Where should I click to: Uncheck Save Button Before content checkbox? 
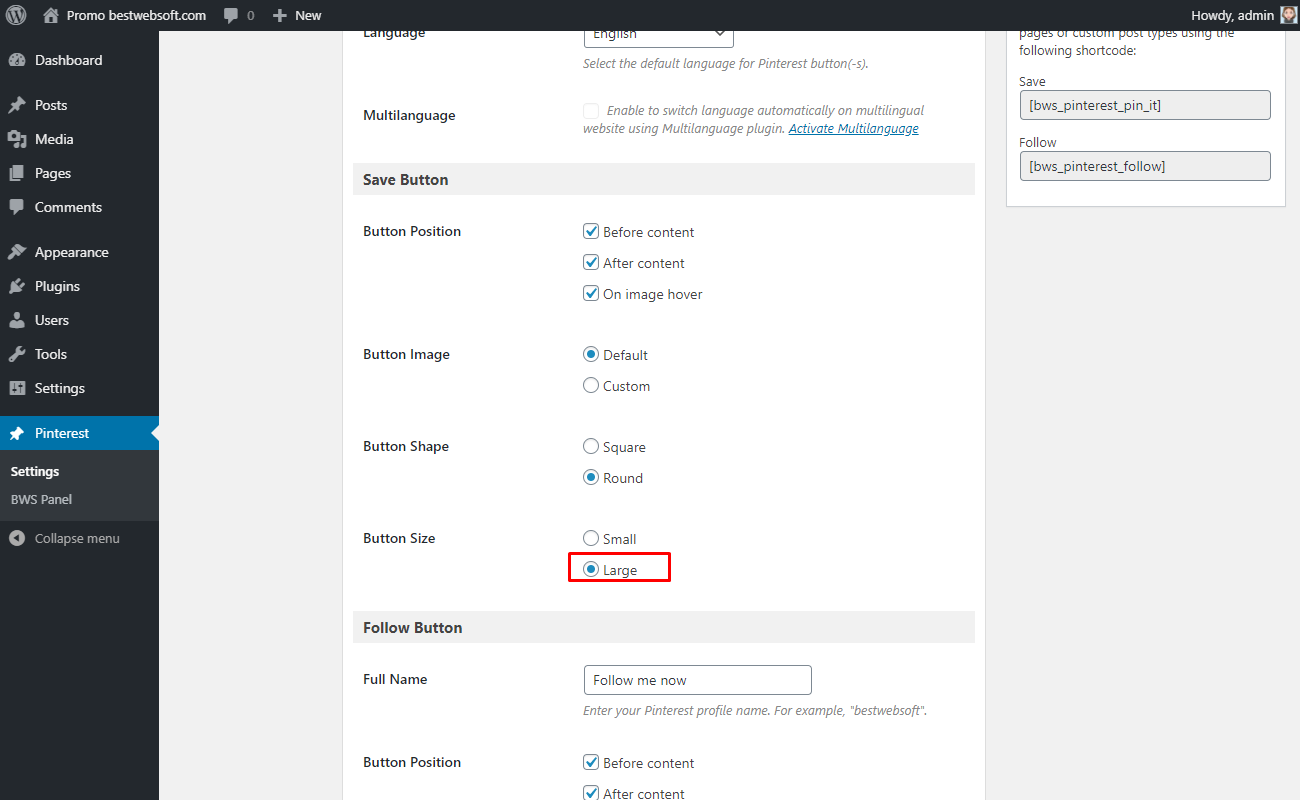pos(591,232)
